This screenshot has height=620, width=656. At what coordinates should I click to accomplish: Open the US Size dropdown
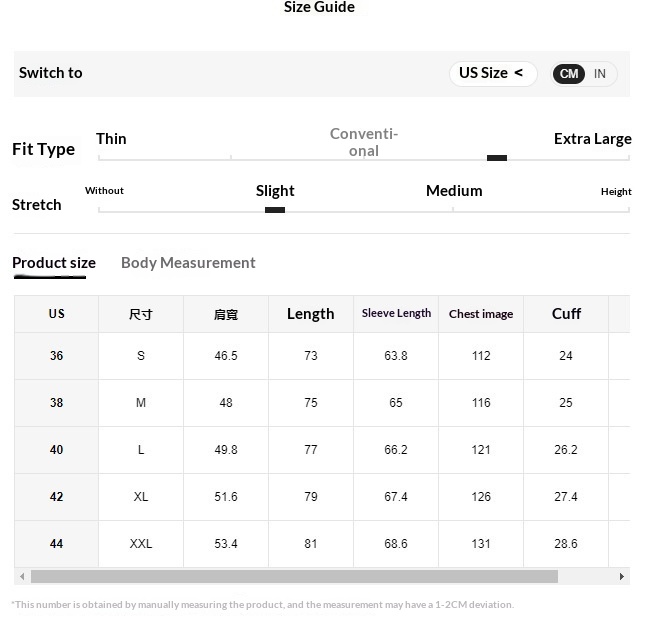point(492,73)
